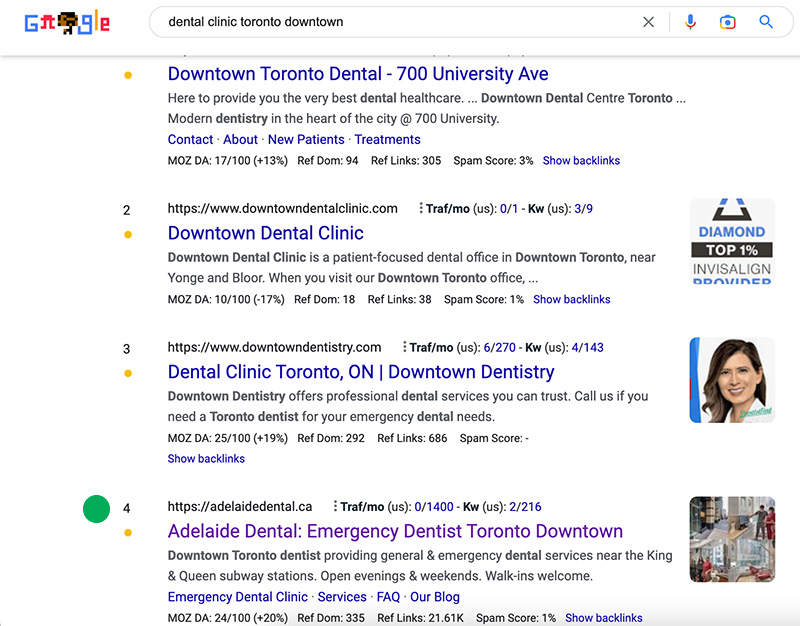Submit the search with the magnifier icon
The width and height of the screenshot is (800, 626).
tap(766, 21)
